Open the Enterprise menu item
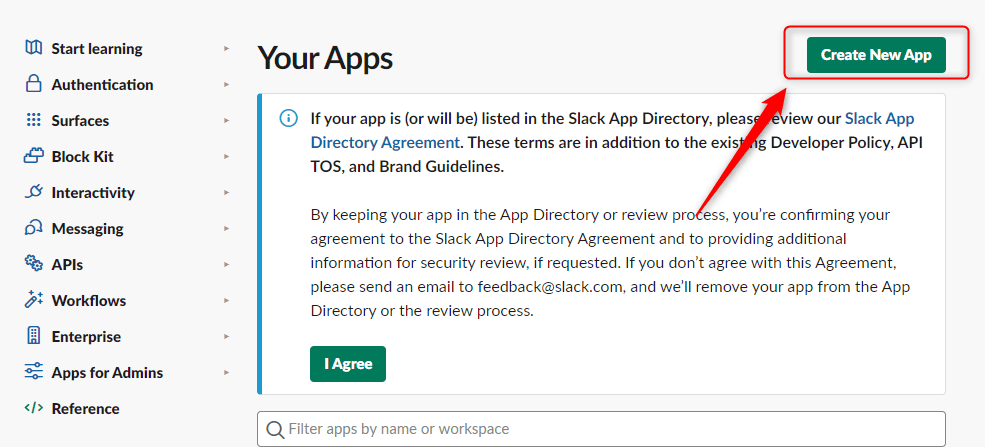 click(86, 337)
